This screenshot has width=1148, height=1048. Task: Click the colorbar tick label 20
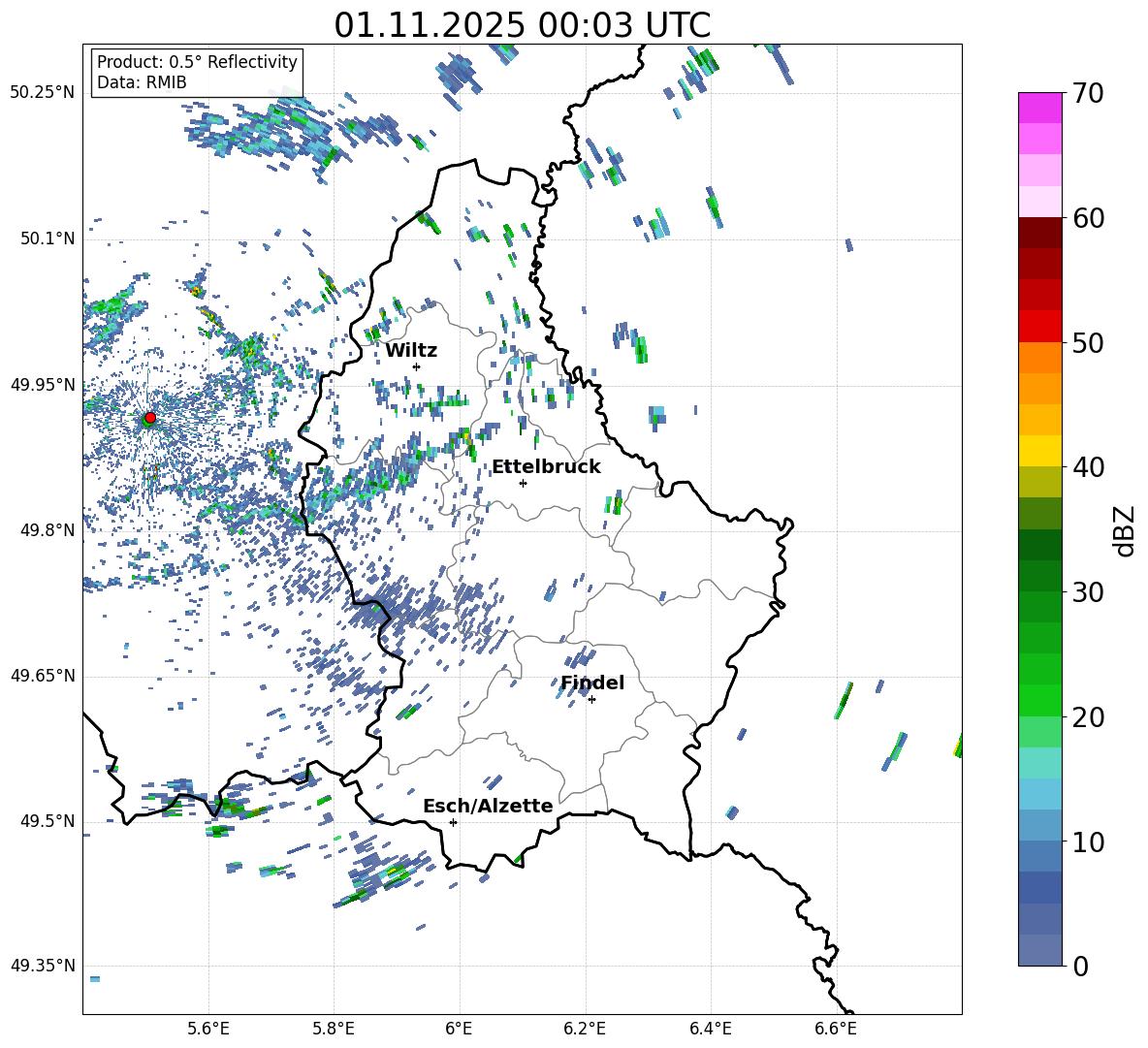pyautogui.click(x=1088, y=717)
